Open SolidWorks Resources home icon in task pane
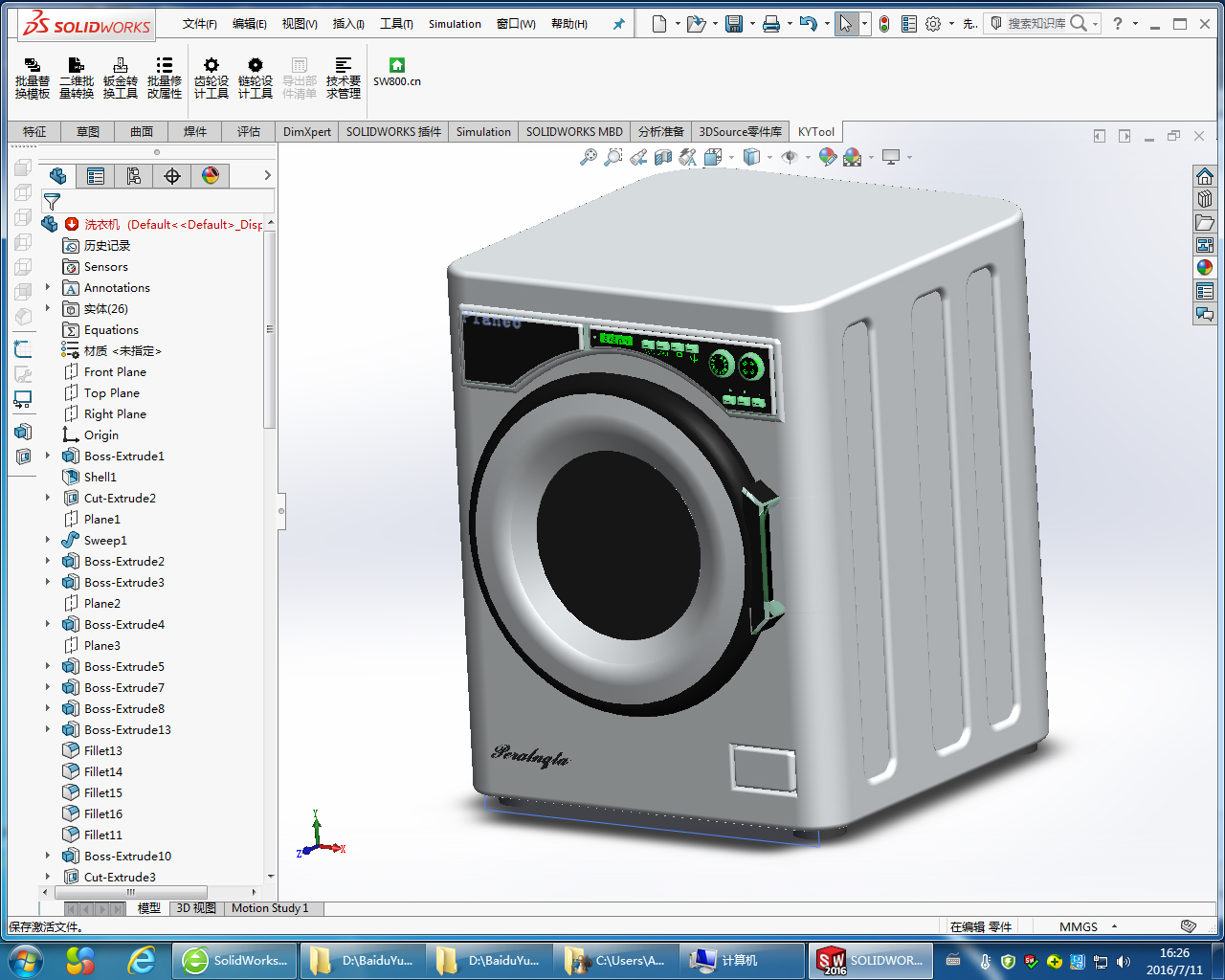This screenshot has width=1225, height=980. click(1205, 176)
